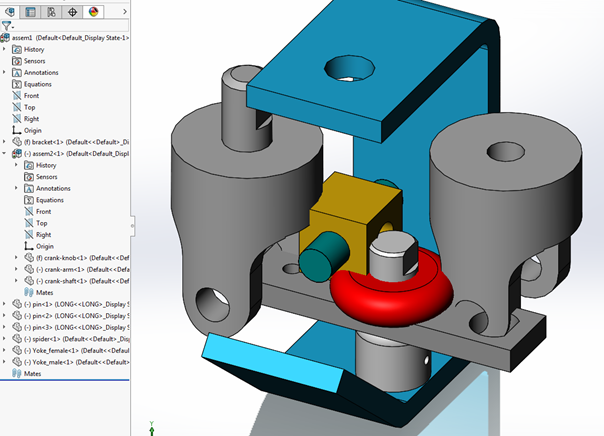Select the Origin under assem1
This screenshot has height=436, width=604.
(x=32, y=130)
